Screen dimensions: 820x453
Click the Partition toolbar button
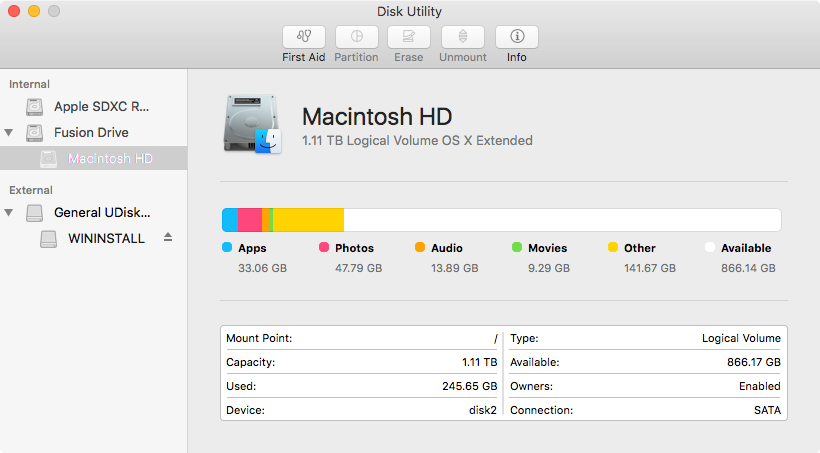pyautogui.click(x=357, y=37)
